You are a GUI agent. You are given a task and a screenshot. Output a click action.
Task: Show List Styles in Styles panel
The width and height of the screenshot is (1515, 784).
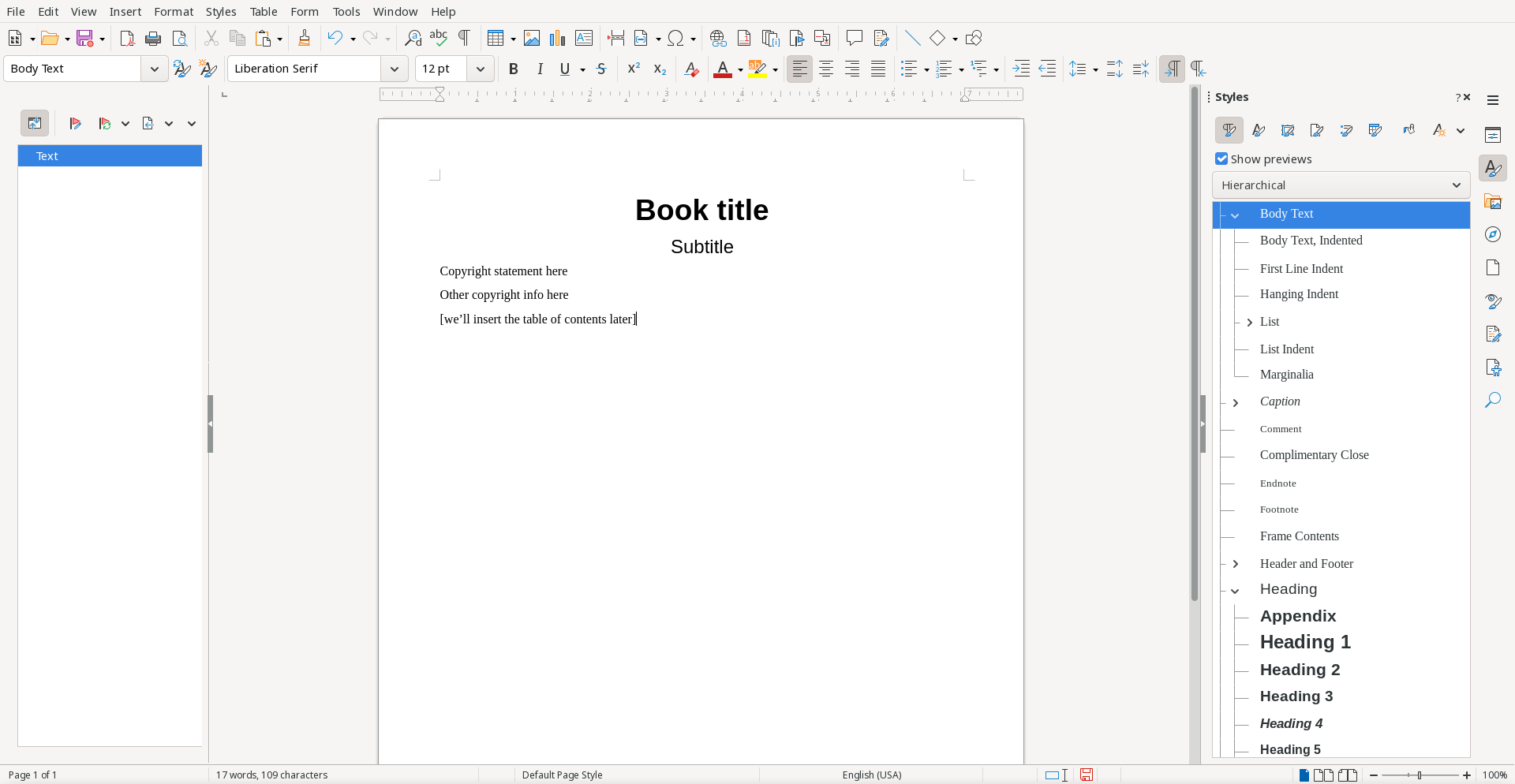(1346, 131)
